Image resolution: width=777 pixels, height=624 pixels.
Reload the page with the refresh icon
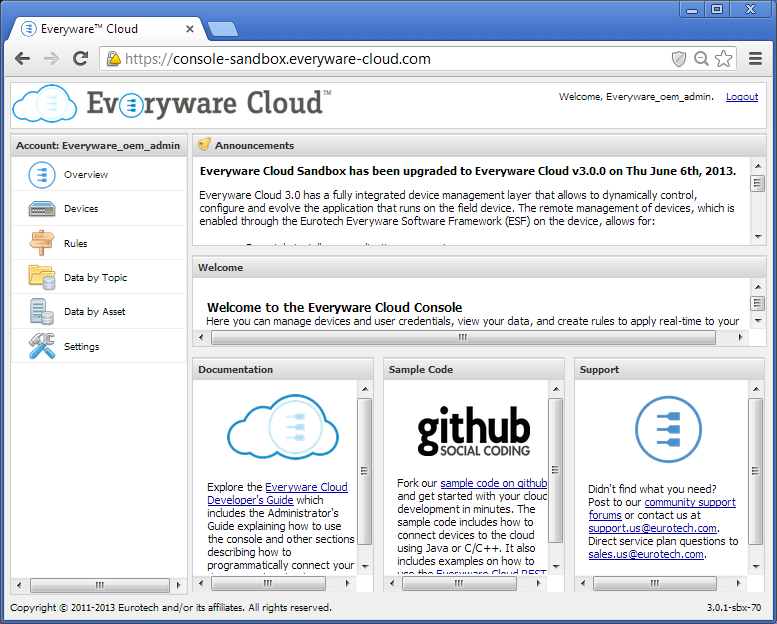(x=80, y=58)
